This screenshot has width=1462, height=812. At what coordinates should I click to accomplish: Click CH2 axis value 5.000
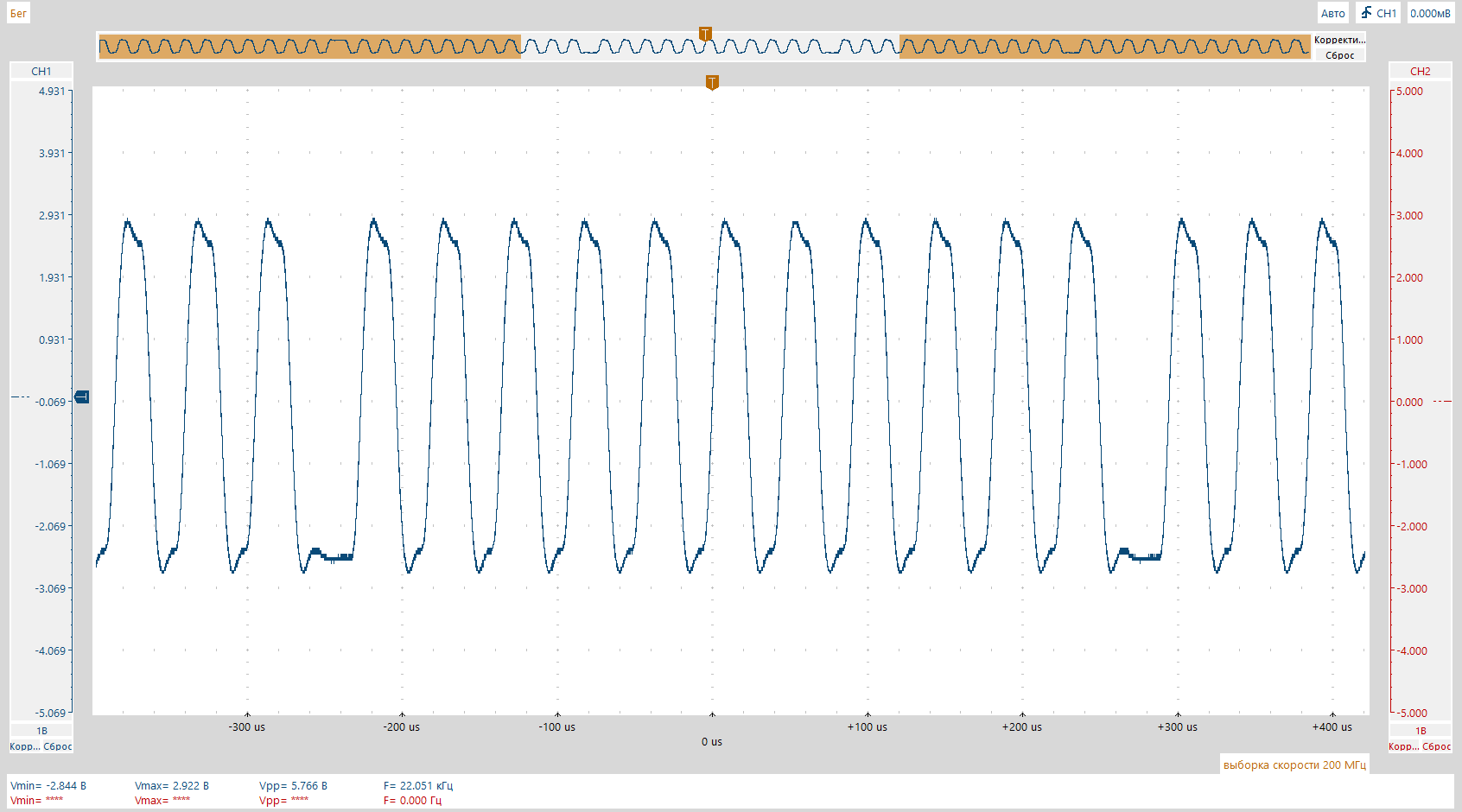pyautogui.click(x=1409, y=91)
